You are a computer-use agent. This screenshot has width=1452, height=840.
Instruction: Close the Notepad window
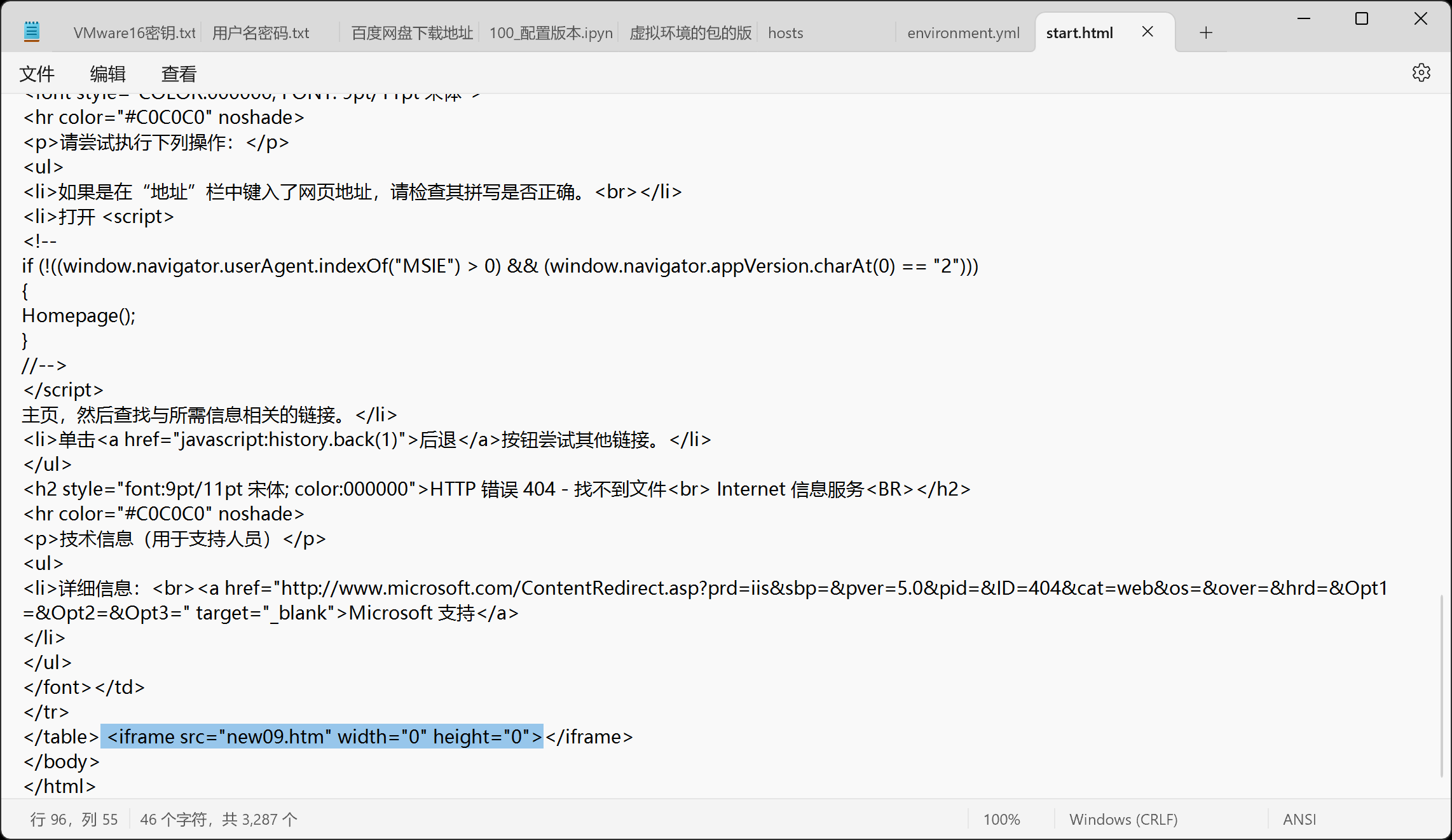click(1421, 18)
